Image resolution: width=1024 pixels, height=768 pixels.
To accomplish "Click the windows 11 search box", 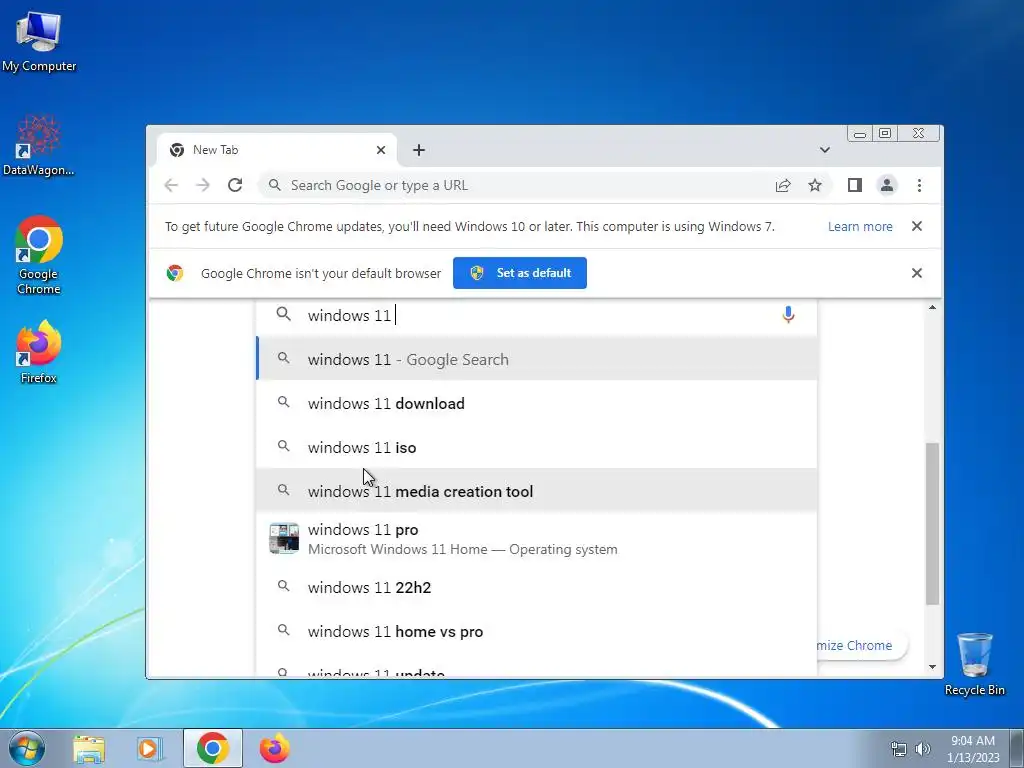I will pos(536,315).
